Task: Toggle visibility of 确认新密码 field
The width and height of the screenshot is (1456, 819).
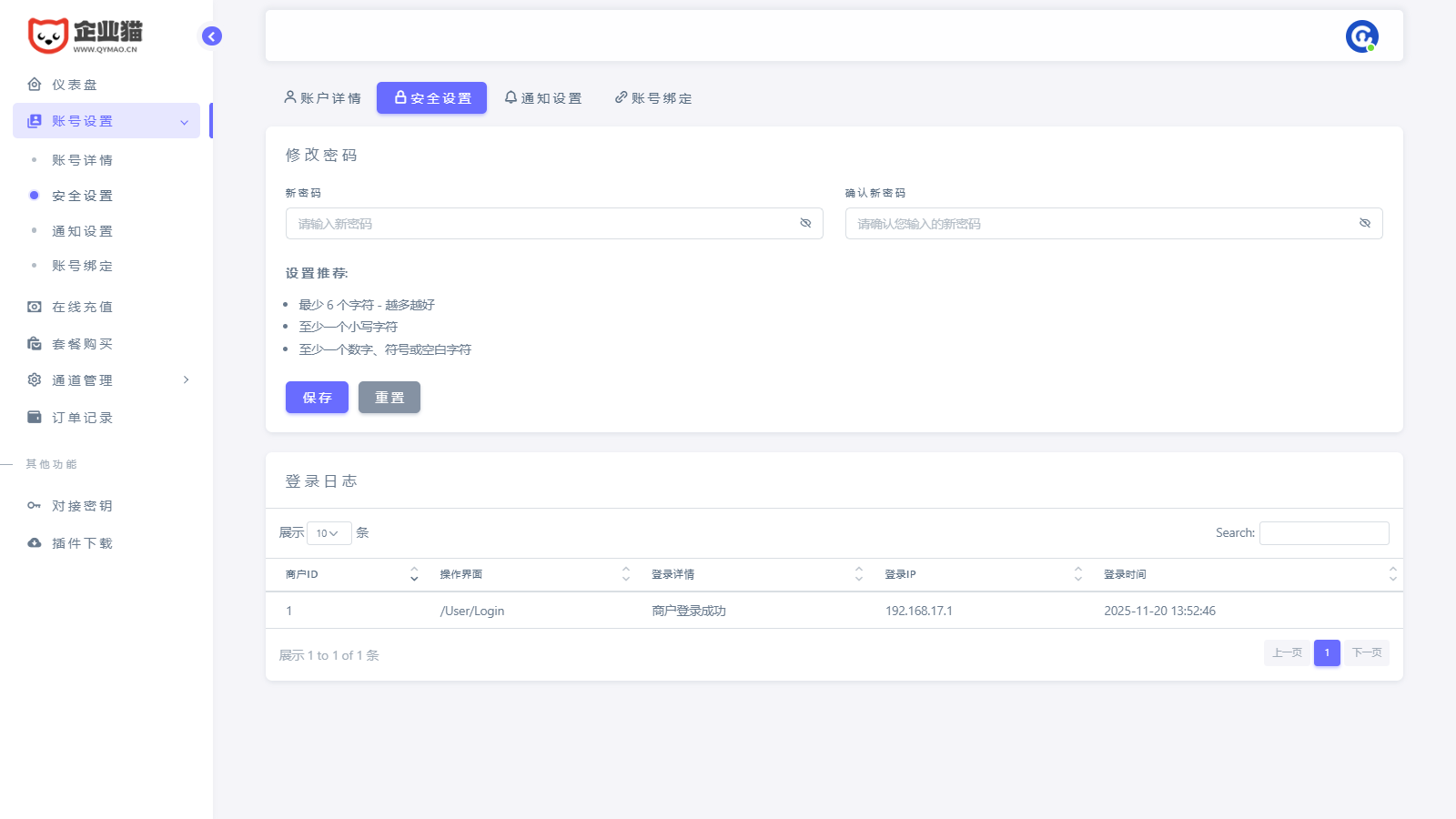Action: [1365, 223]
